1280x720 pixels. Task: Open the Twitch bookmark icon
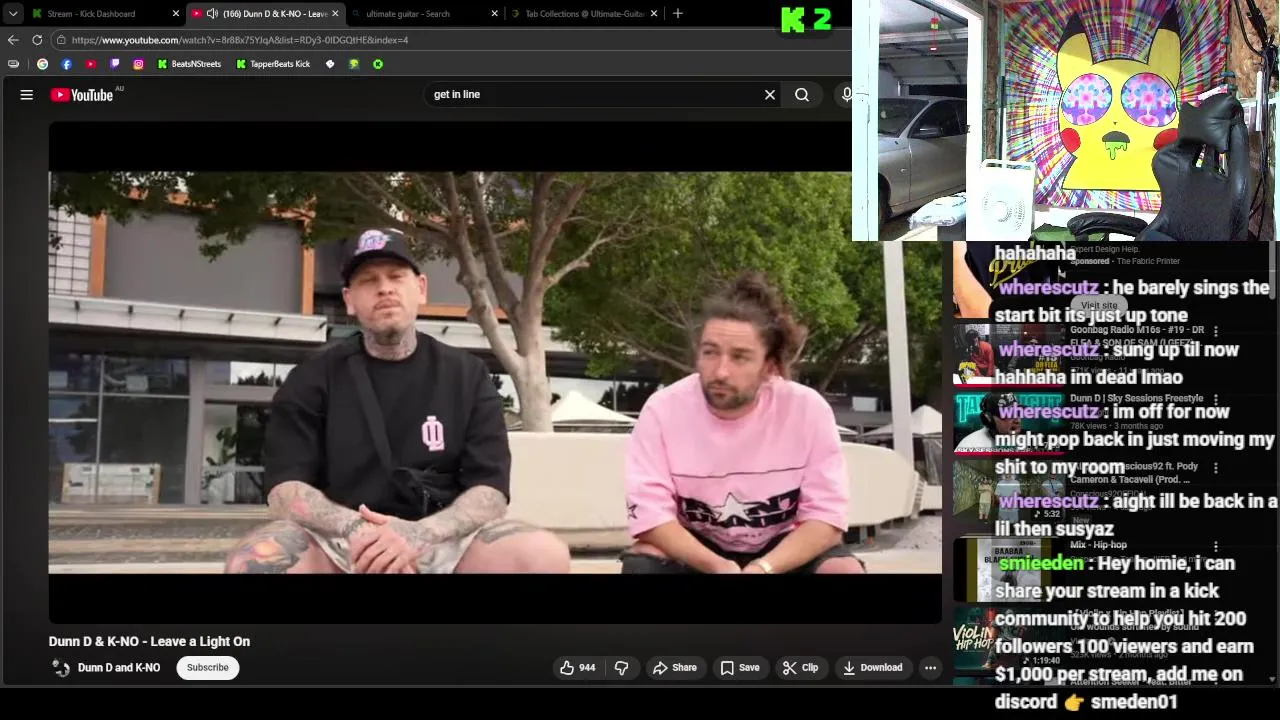pos(114,64)
